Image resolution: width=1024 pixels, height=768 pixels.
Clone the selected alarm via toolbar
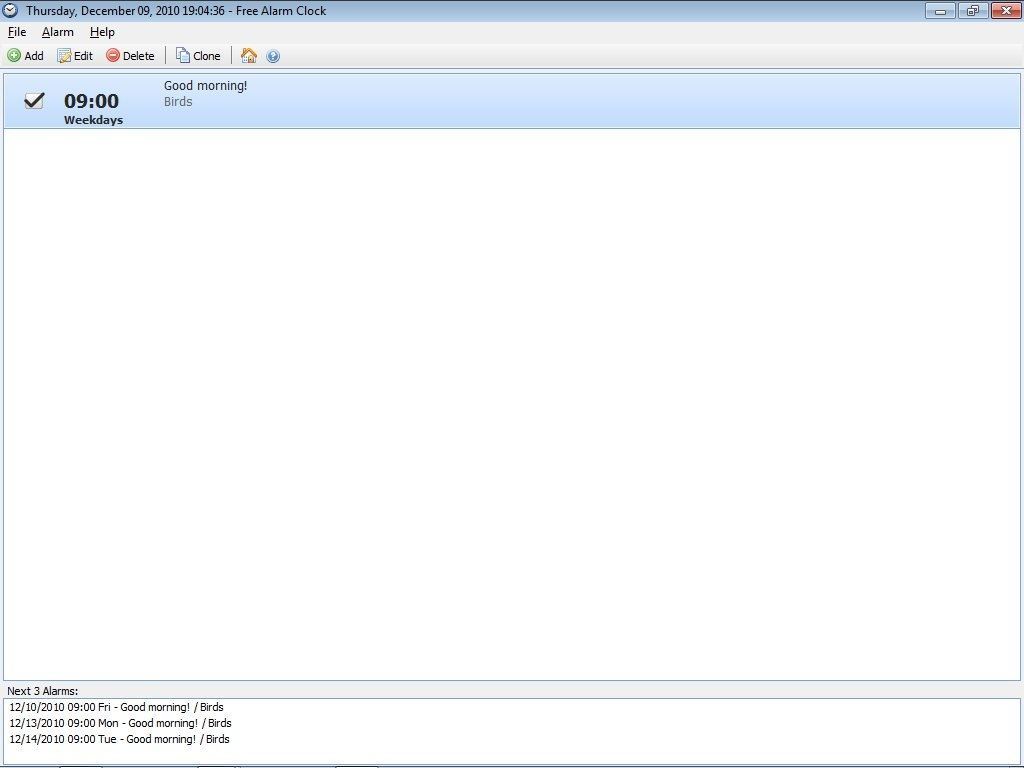[183, 56]
